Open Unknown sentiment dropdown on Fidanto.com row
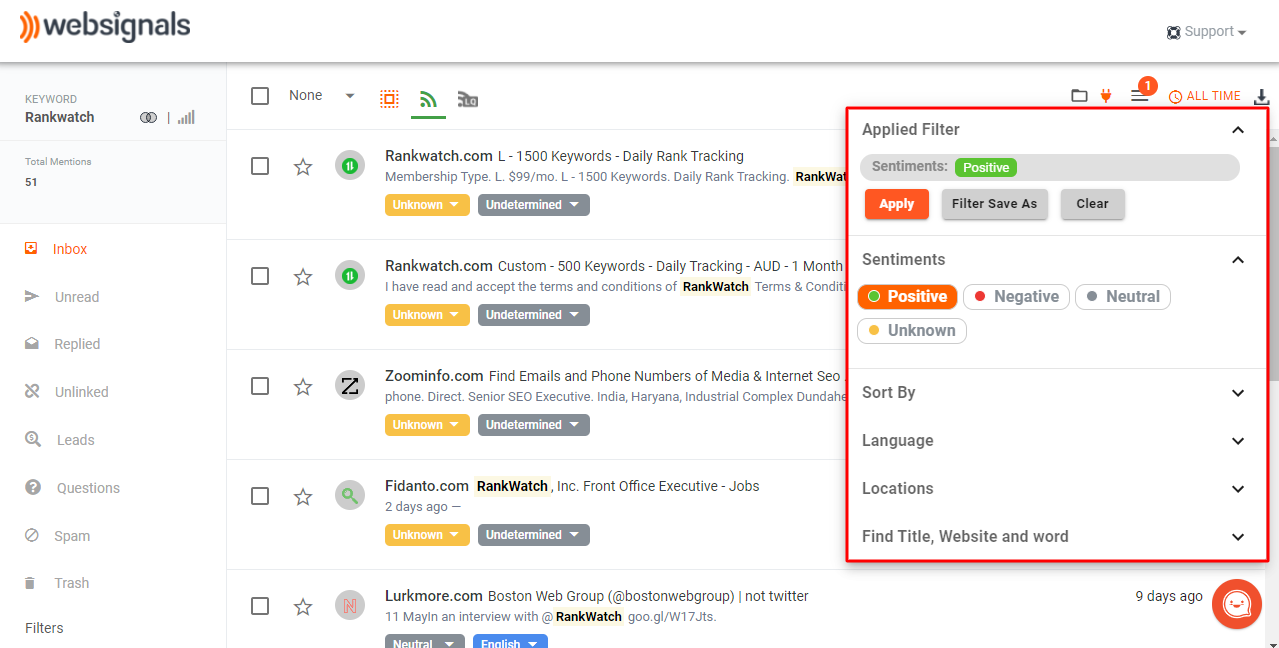1279x648 pixels. (427, 535)
